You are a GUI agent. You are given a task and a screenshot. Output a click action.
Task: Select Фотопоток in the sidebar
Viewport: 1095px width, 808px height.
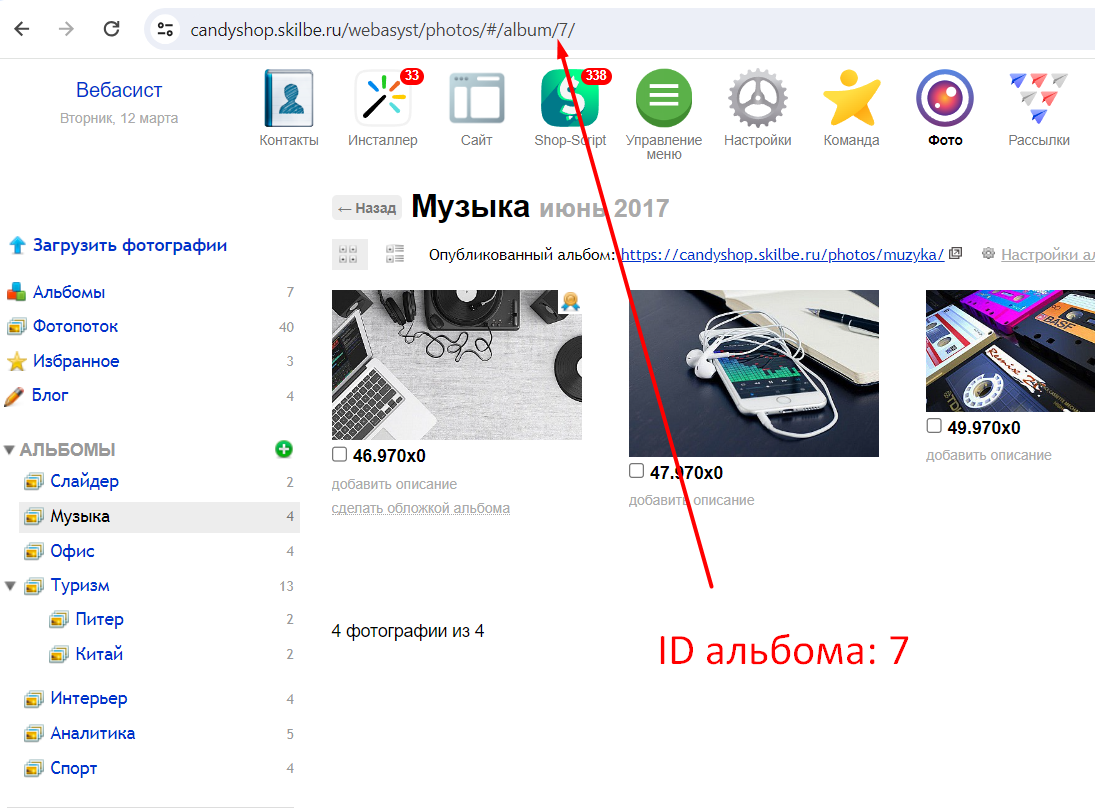point(75,327)
